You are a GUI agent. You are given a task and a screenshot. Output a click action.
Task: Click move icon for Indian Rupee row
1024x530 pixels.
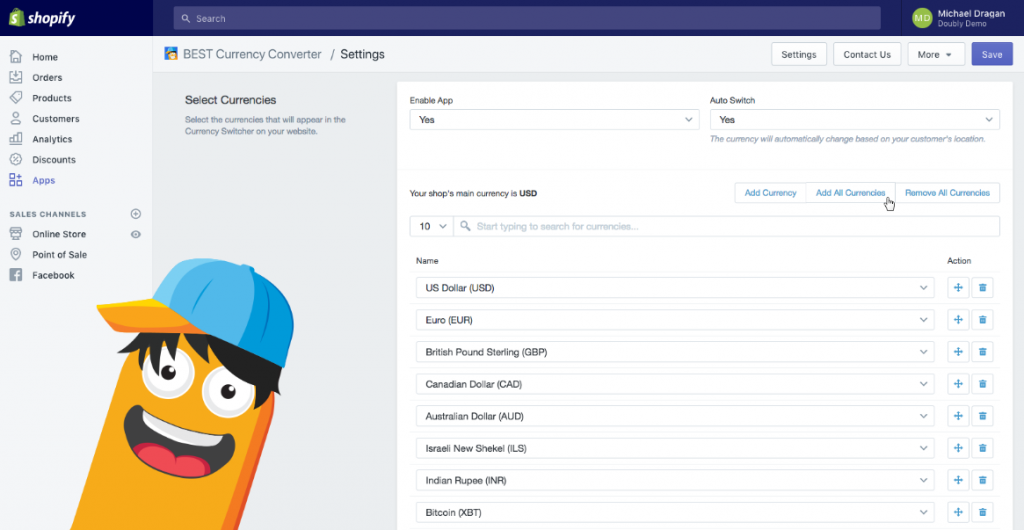958,480
